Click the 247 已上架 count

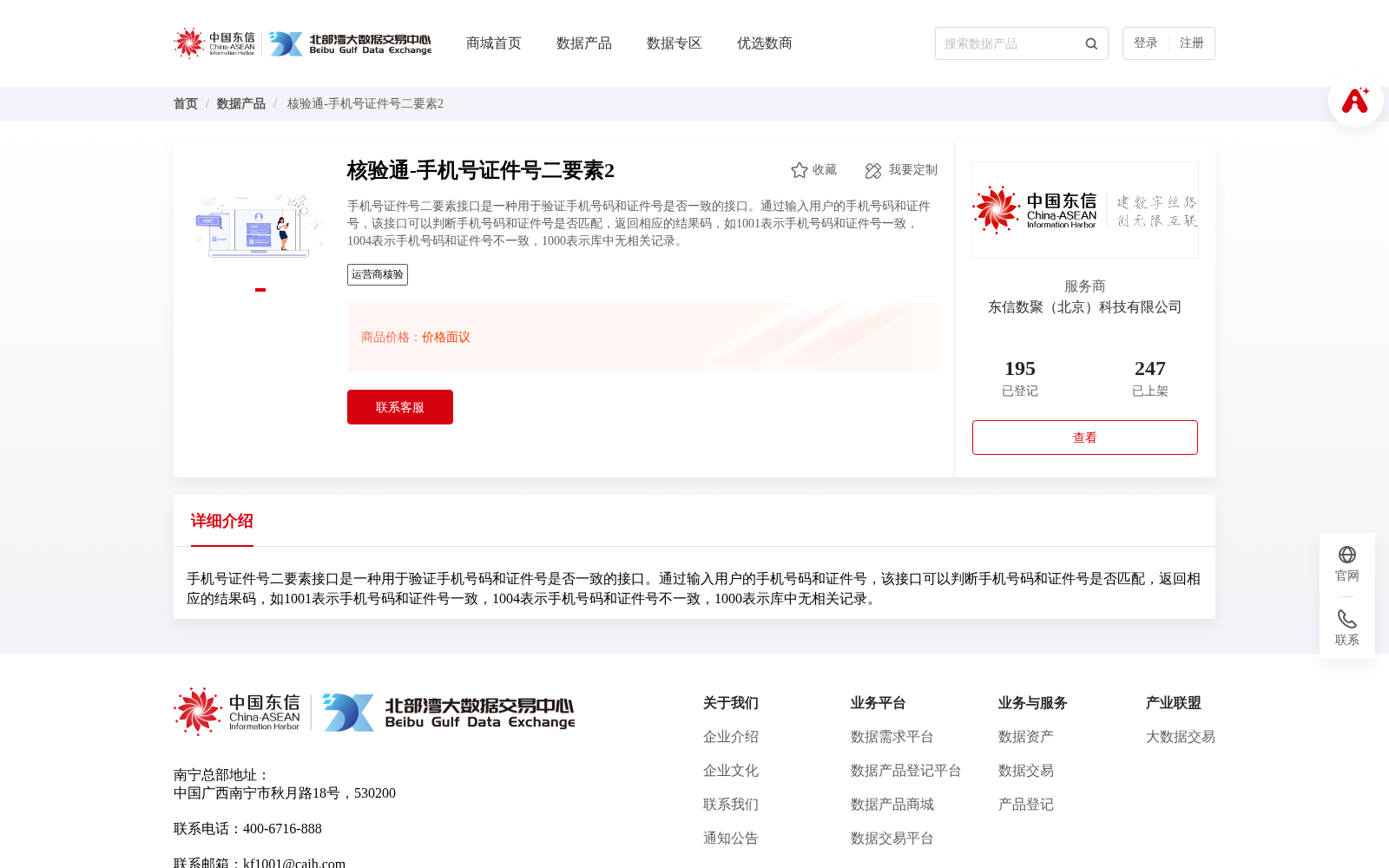tap(1150, 378)
